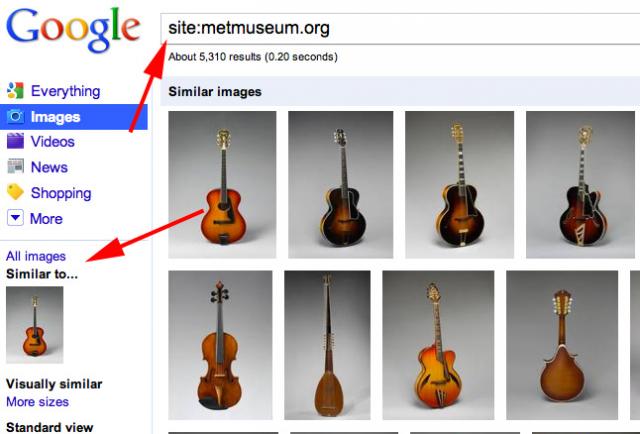640x434 pixels.
Task: Click the Shopping tag icon
Action: [x=15, y=193]
